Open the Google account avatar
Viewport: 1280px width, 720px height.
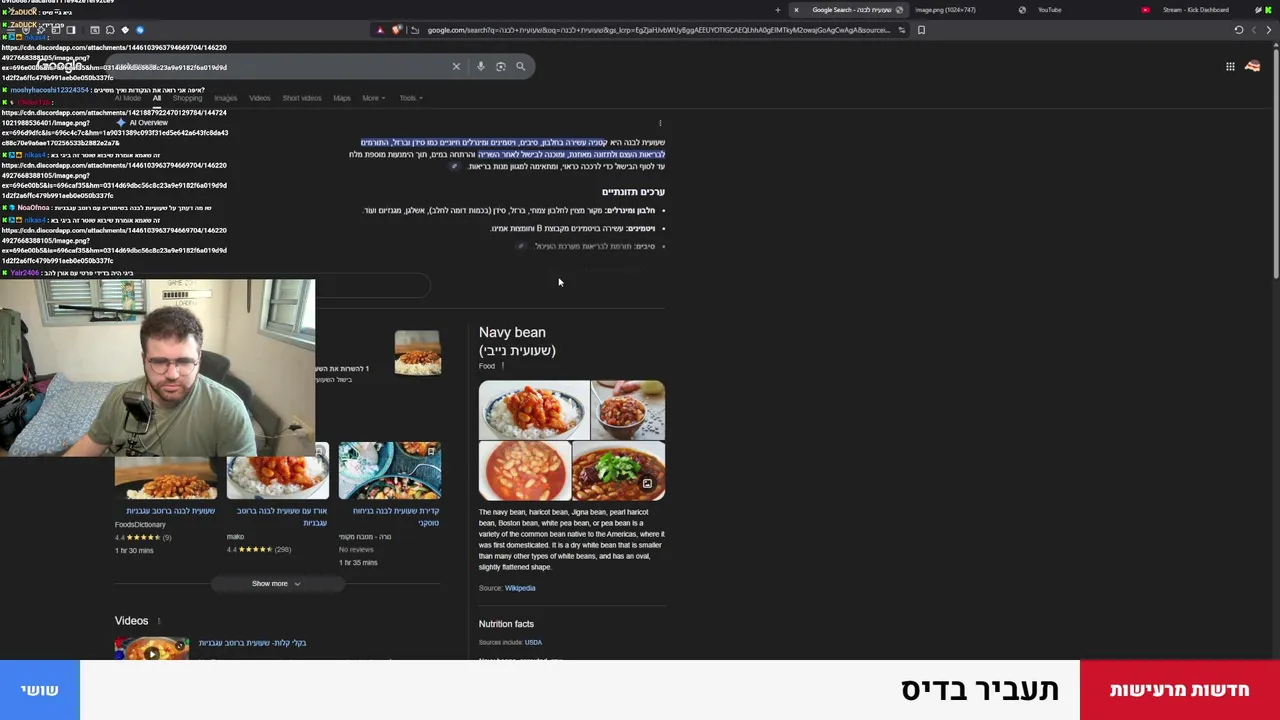(x=1253, y=66)
